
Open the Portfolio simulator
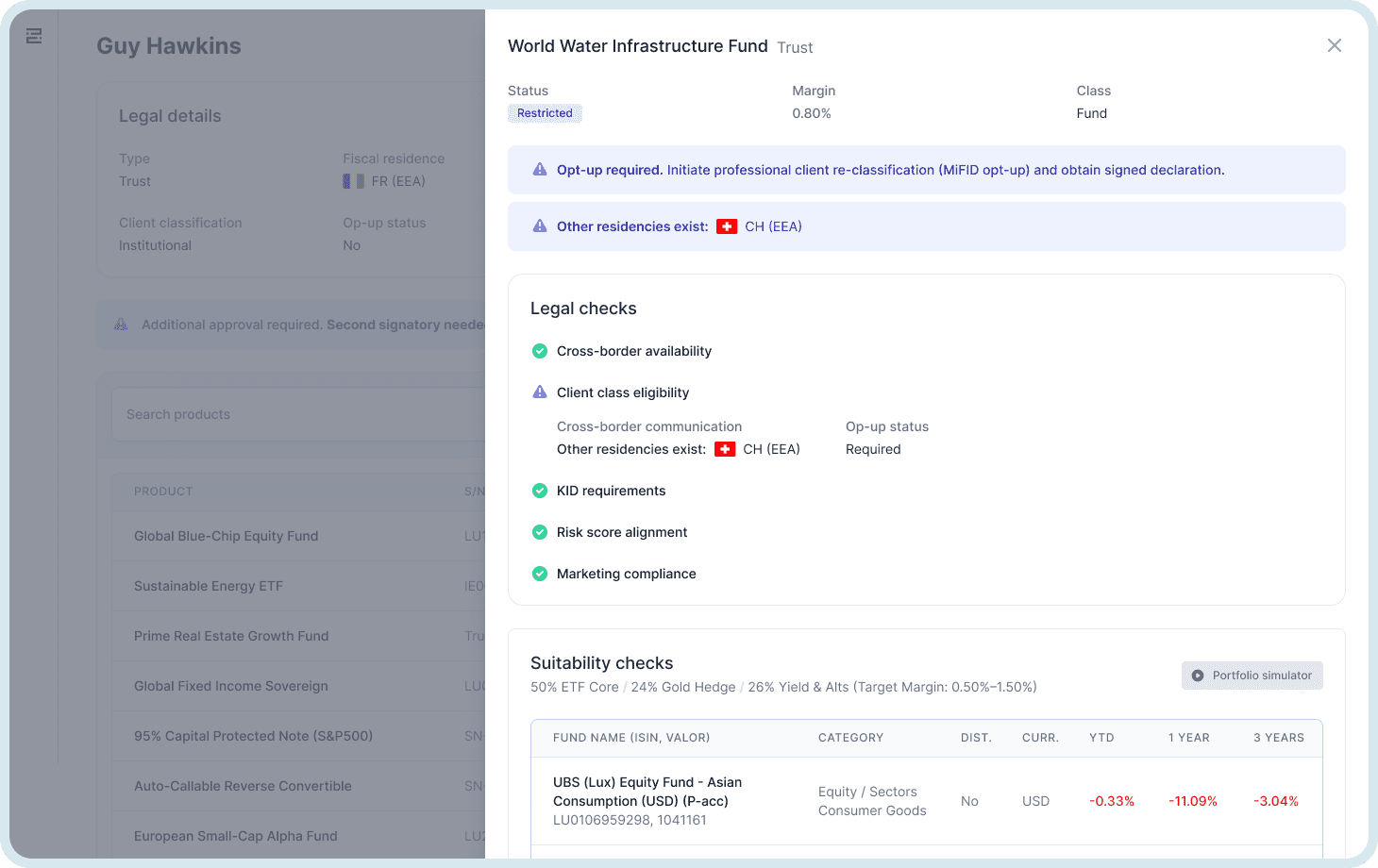pos(1252,675)
